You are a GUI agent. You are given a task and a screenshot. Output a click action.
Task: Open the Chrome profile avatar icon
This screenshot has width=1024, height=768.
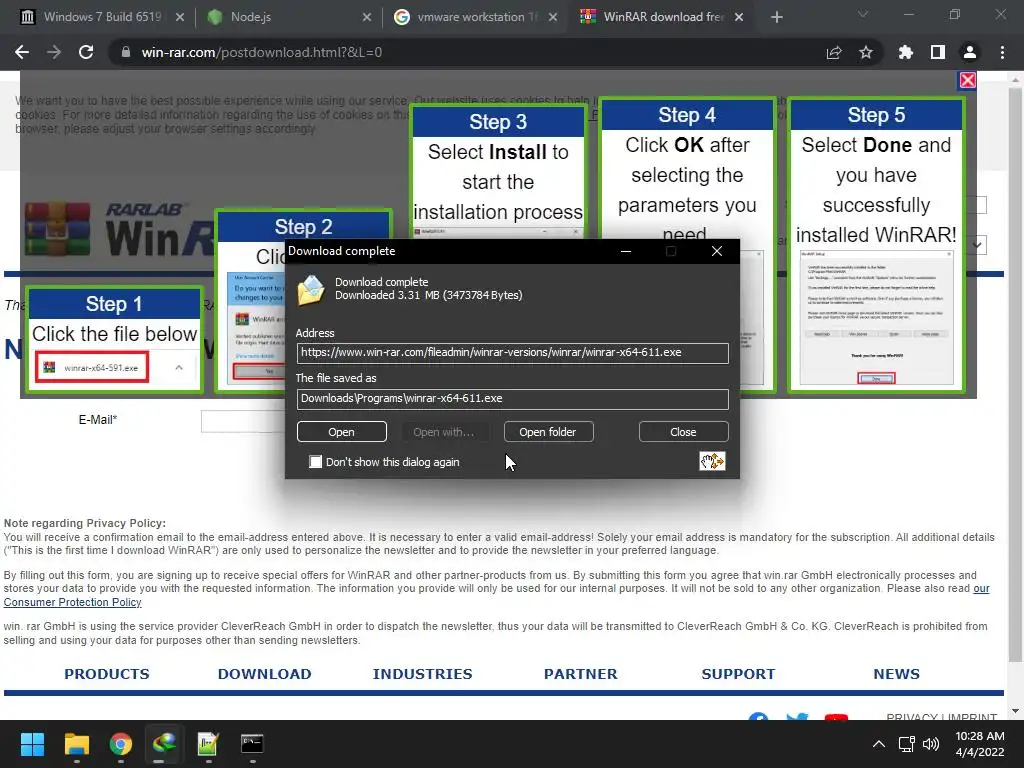(970, 52)
